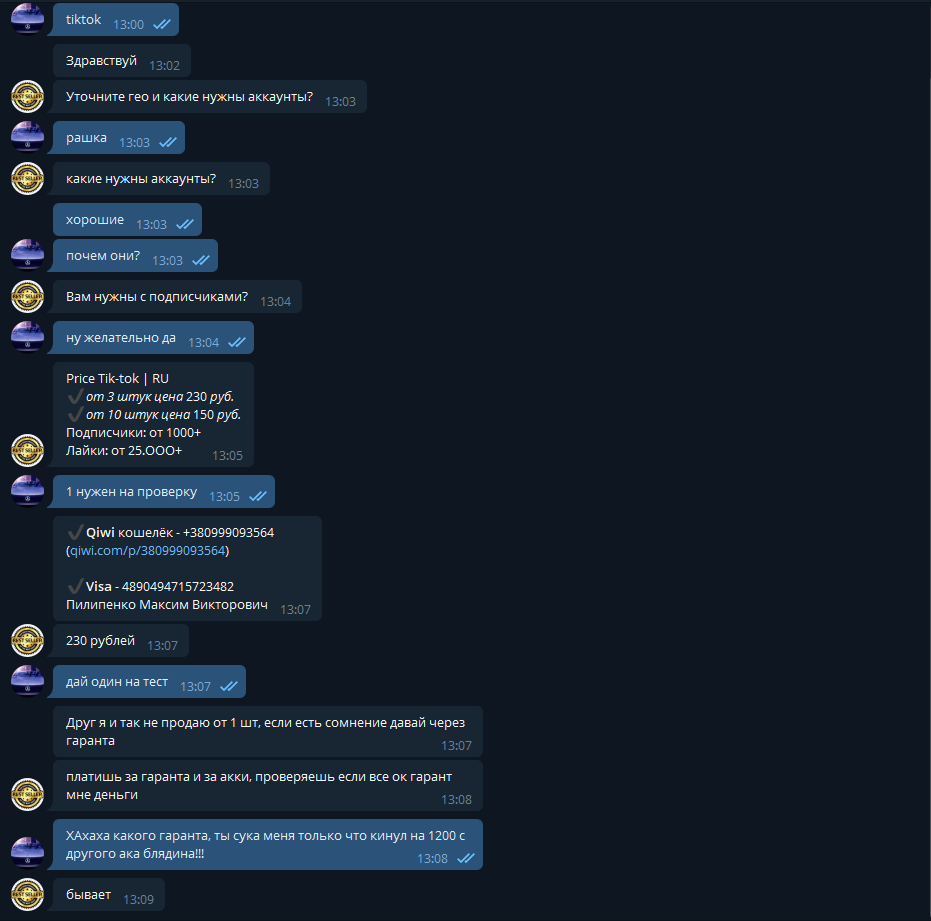This screenshot has width=931, height=921.
Task: Click the gold seller avatar beside 'какие нужны аккаунты?'
Action: pyautogui.click(x=27, y=178)
